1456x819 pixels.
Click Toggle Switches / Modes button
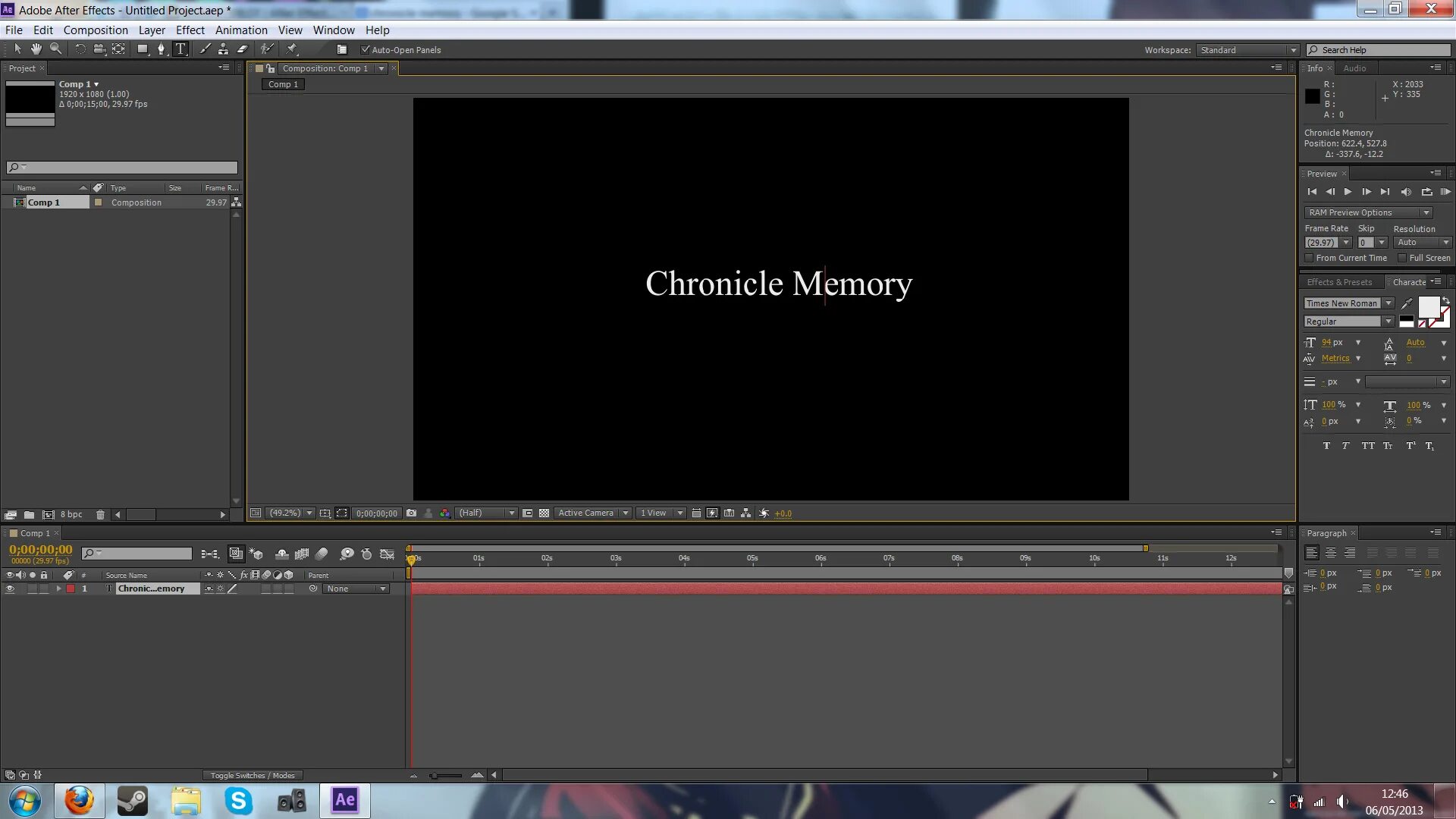(x=252, y=776)
